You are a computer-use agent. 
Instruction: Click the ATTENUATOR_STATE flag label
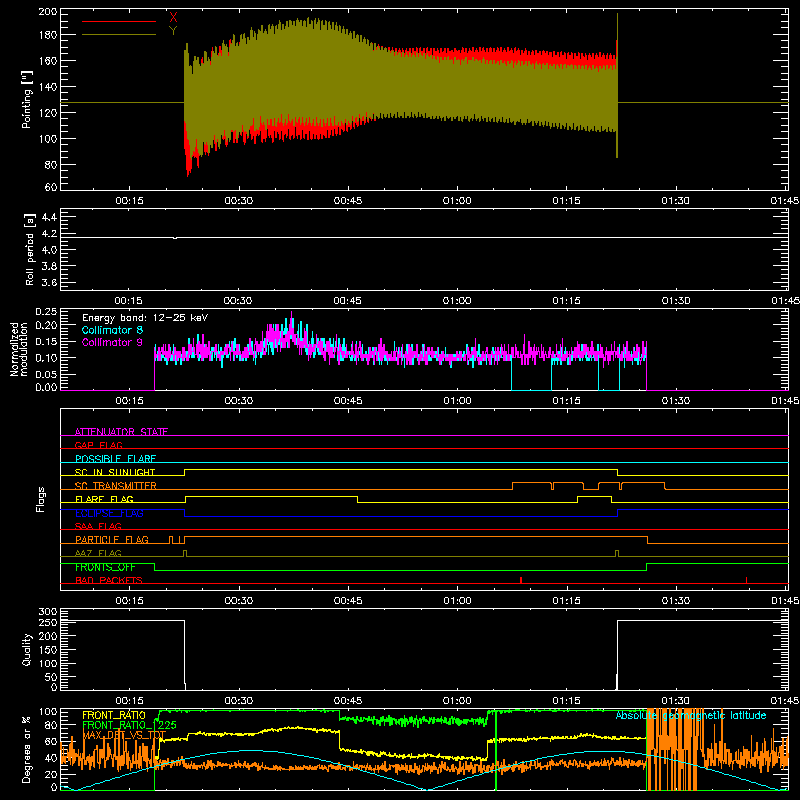[121, 432]
